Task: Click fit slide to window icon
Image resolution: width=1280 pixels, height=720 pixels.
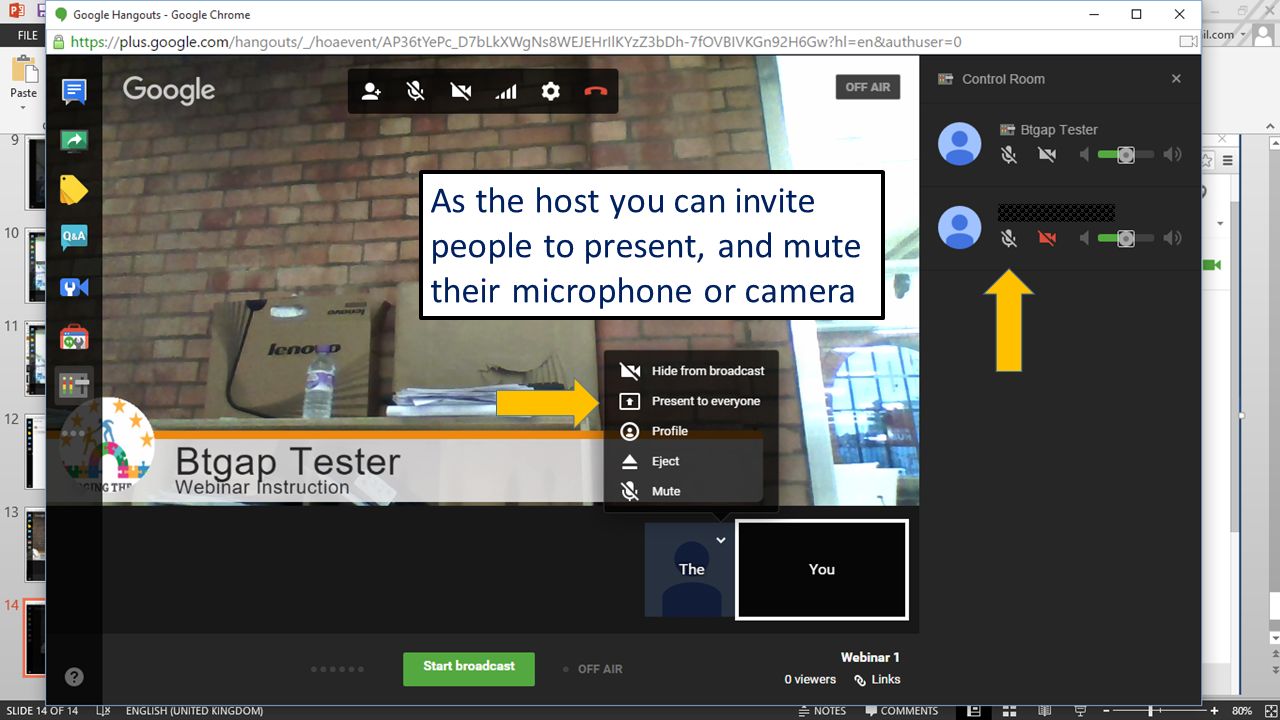Action: 1270,711
